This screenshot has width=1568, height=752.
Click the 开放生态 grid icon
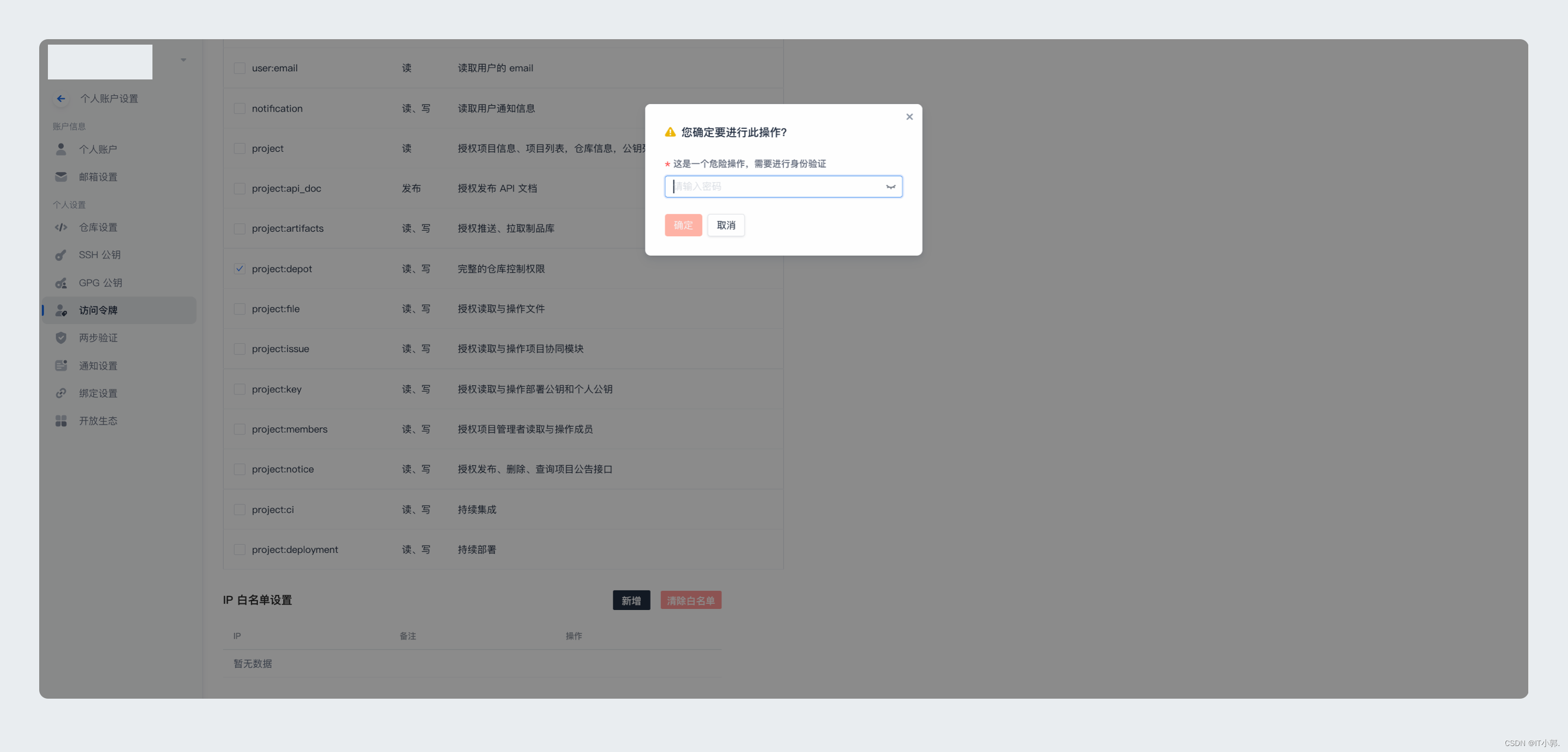(x=61, y=421)
